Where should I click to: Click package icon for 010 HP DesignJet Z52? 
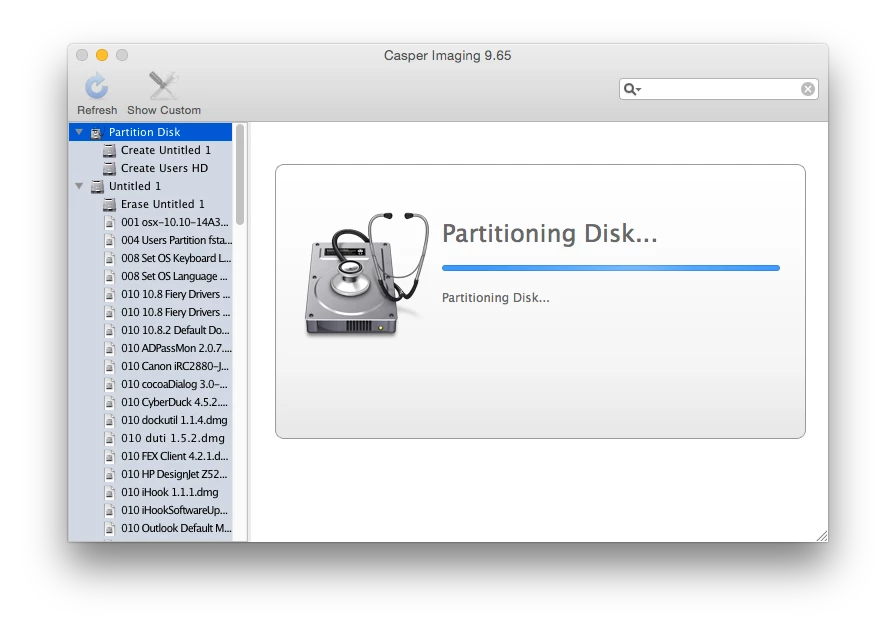[x=110, y=474]
